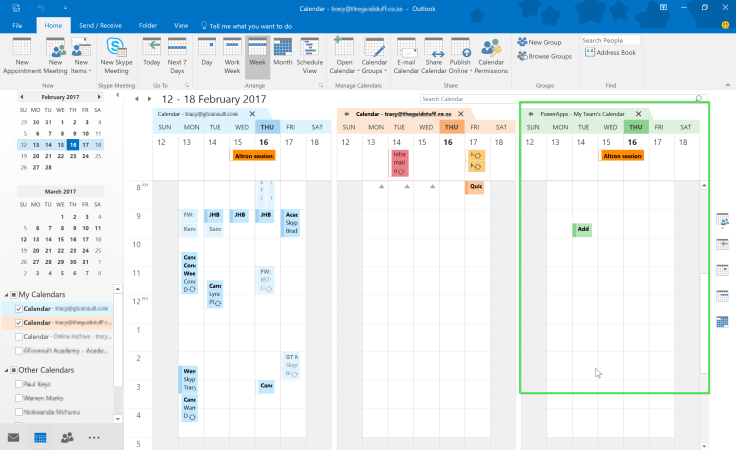Image resolution: width=736 pixels, height=450 pixels.
Task: Switch to Day view
Action: [x=207, y=53]
